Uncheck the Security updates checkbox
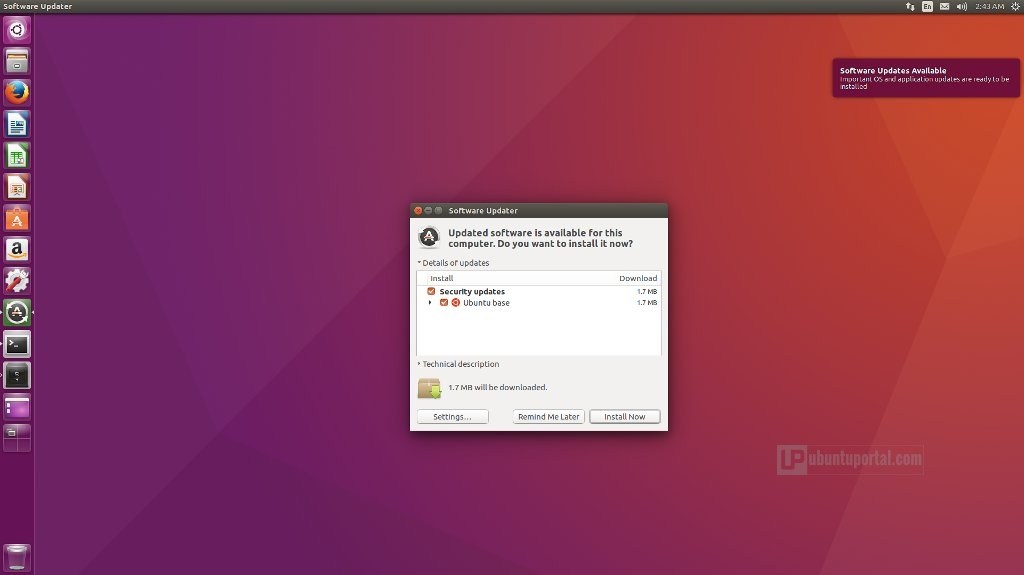Screen dimensions: 1024x575 pos(431,291)
